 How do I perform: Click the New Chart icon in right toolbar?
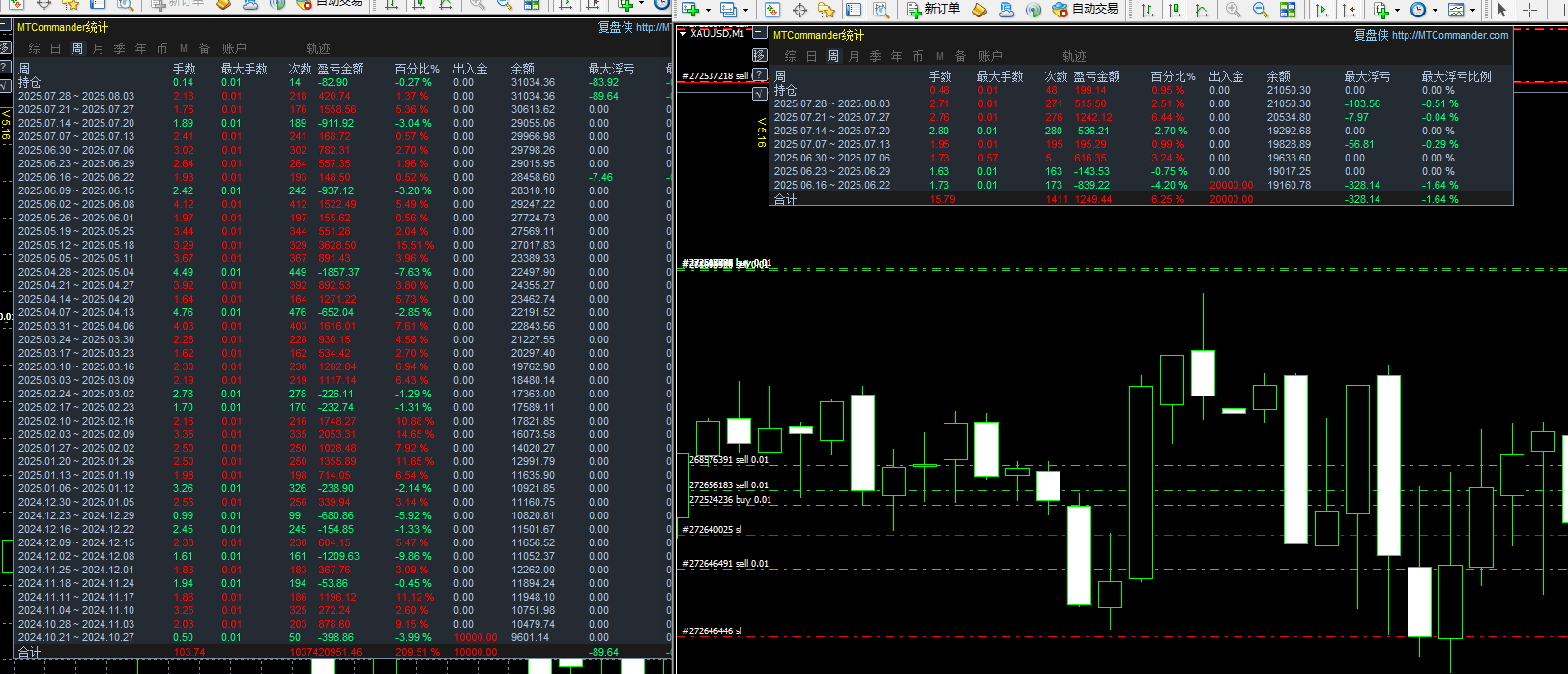pos(690,9)
